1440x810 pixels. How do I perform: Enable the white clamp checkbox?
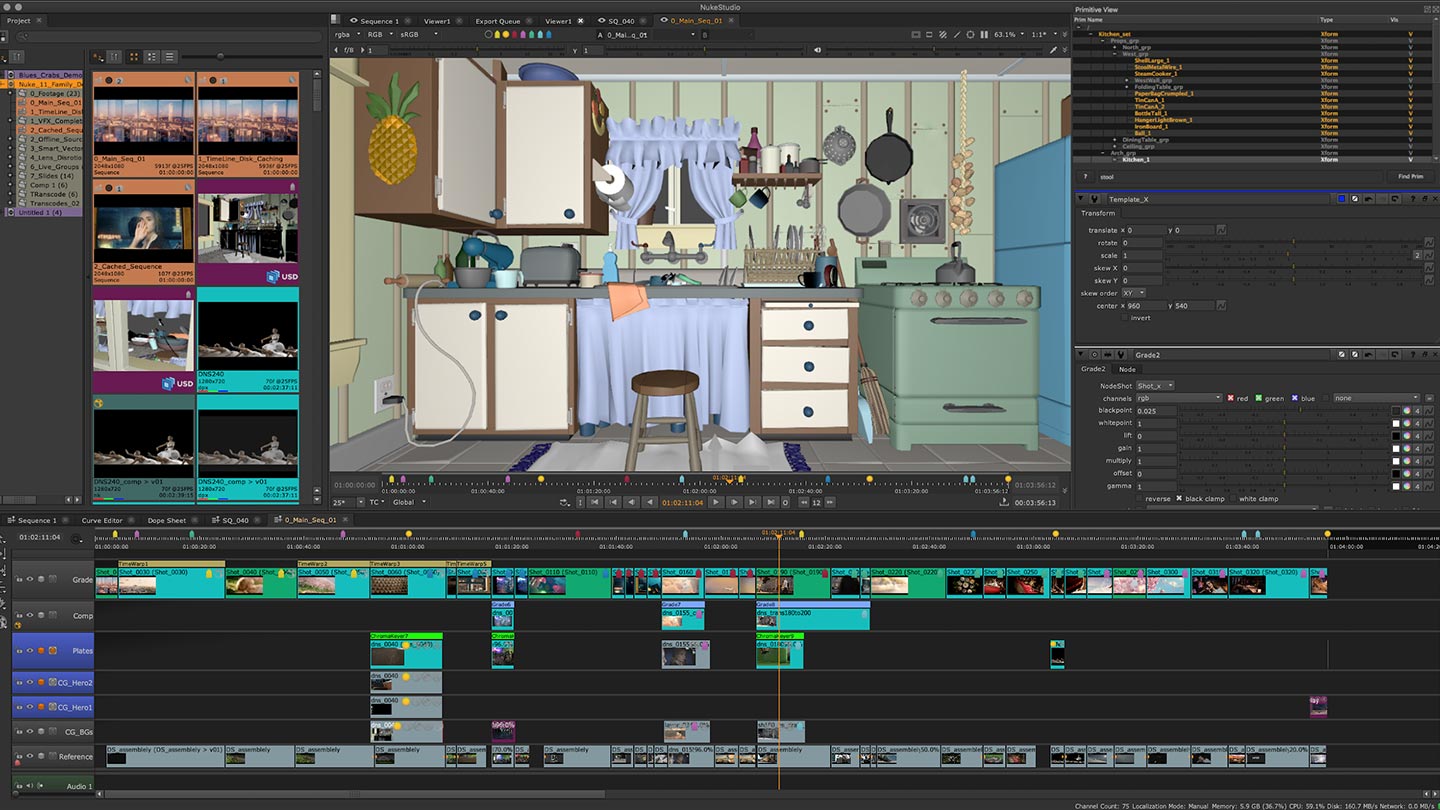point(1233,498)
